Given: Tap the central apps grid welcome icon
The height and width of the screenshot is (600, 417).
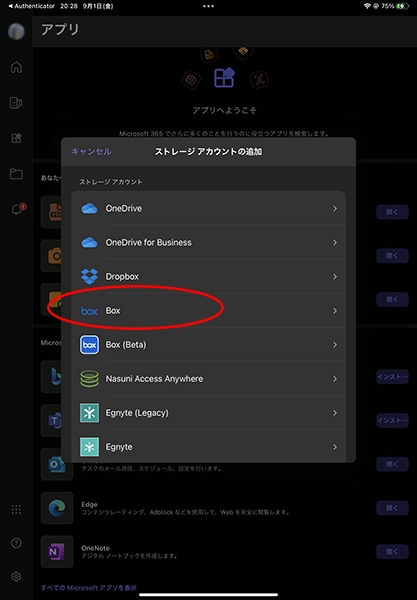Looking at the screenshot, I should coord(224,78).
